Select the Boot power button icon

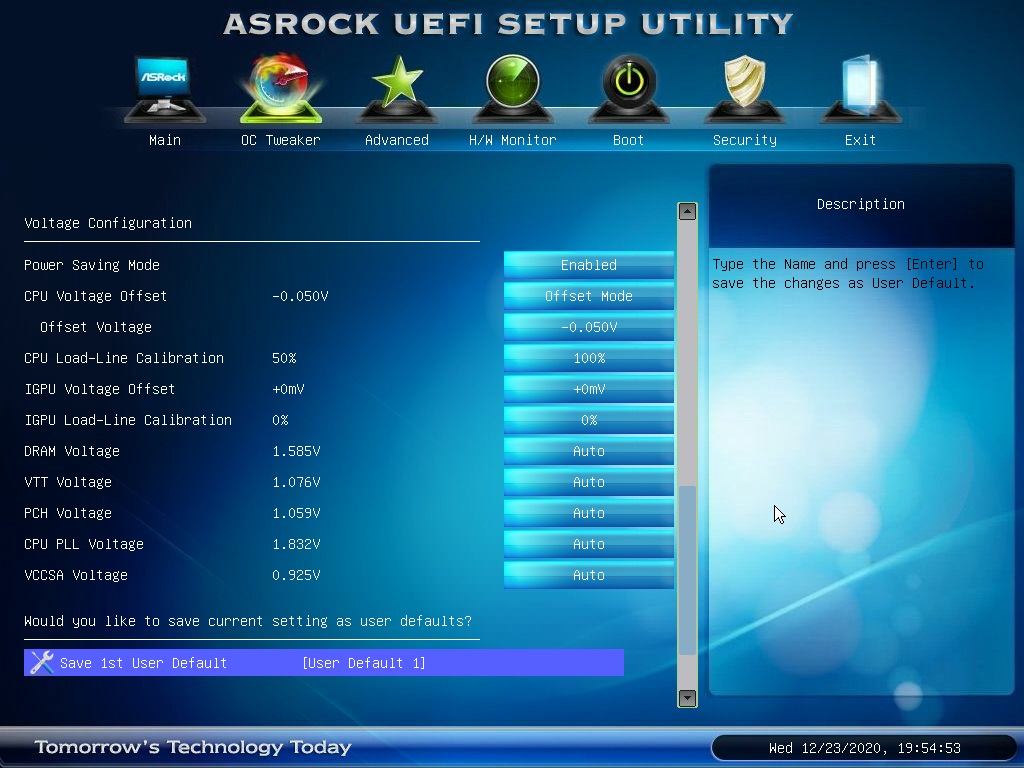[629, 89]
